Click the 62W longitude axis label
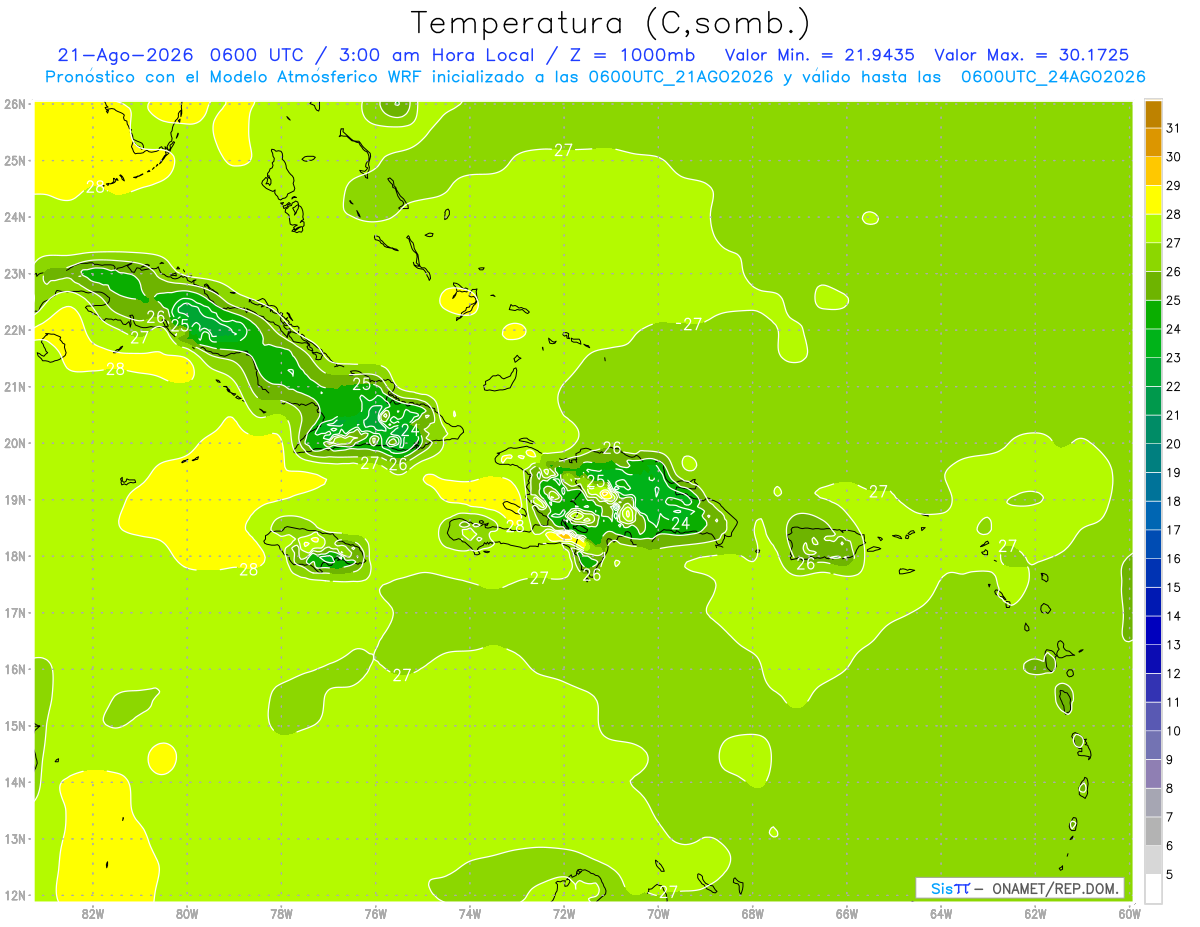Screen dimensions: 1200x927 click(1035, 912)
